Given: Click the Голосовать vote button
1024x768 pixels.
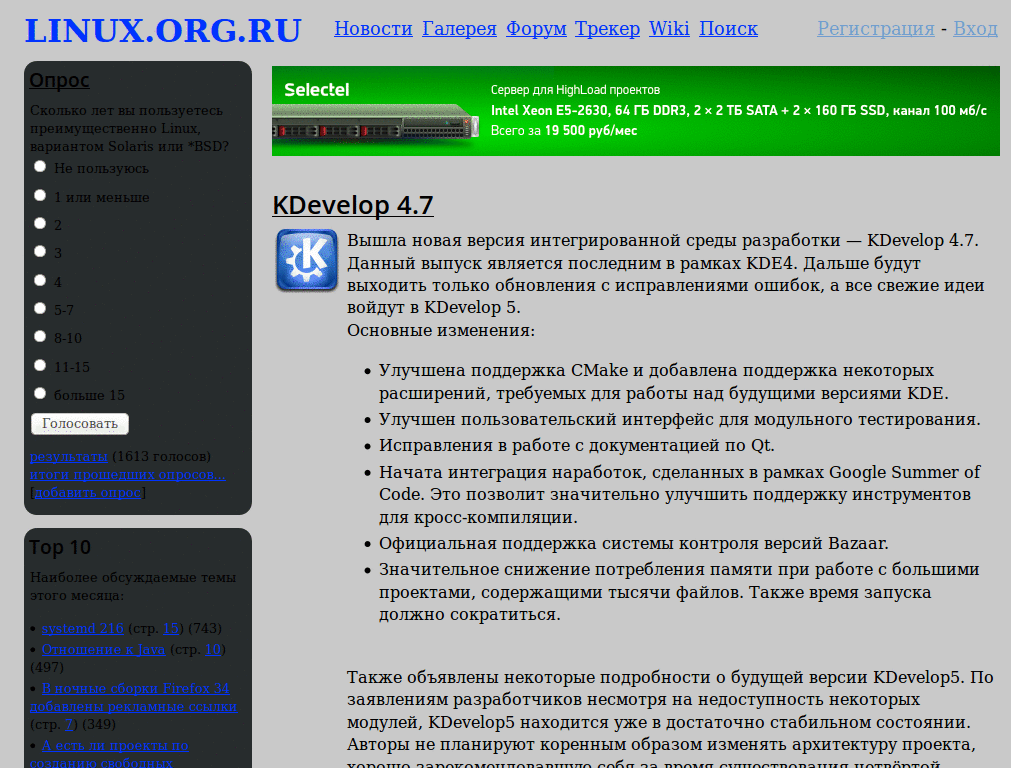Looking at the screenshot, I should [80, 424].
